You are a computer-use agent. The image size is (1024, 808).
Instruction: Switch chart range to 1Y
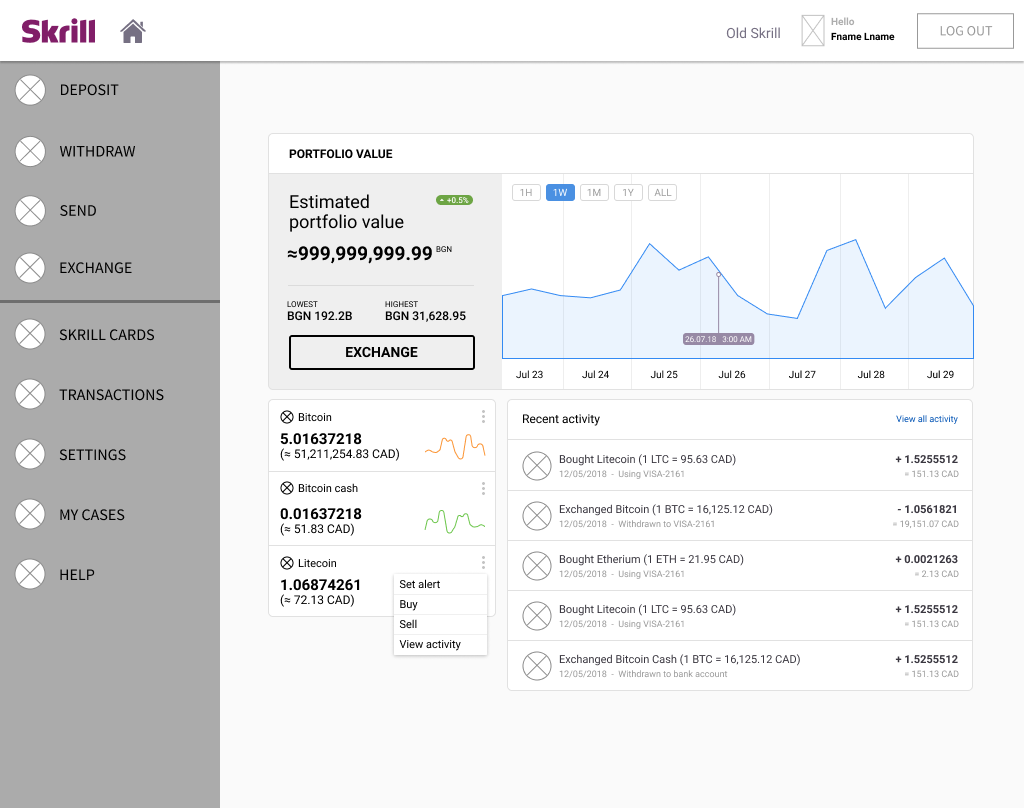tap(628, 193)
